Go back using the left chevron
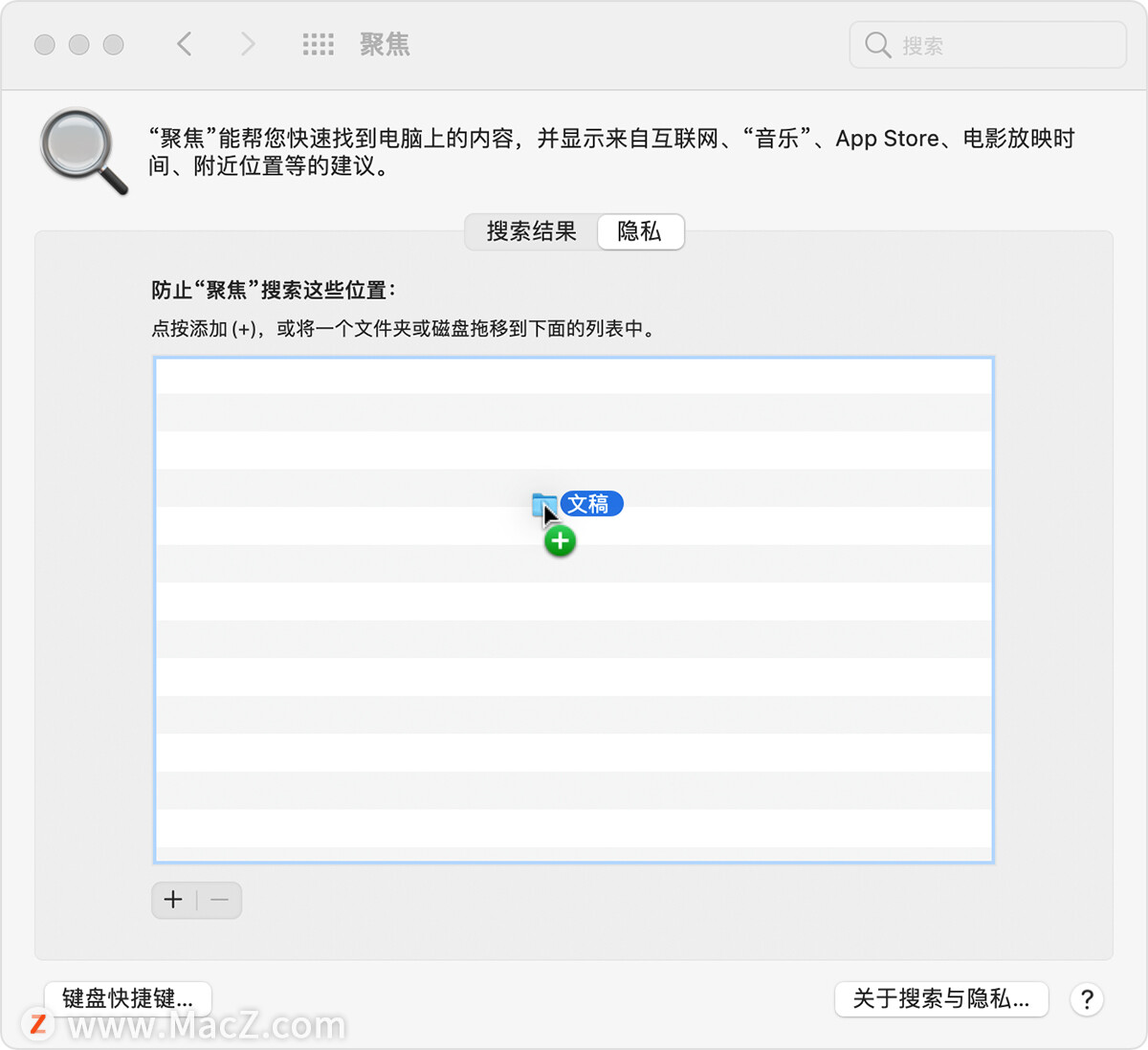1148x1050 pixels. [x=185, y=44]
